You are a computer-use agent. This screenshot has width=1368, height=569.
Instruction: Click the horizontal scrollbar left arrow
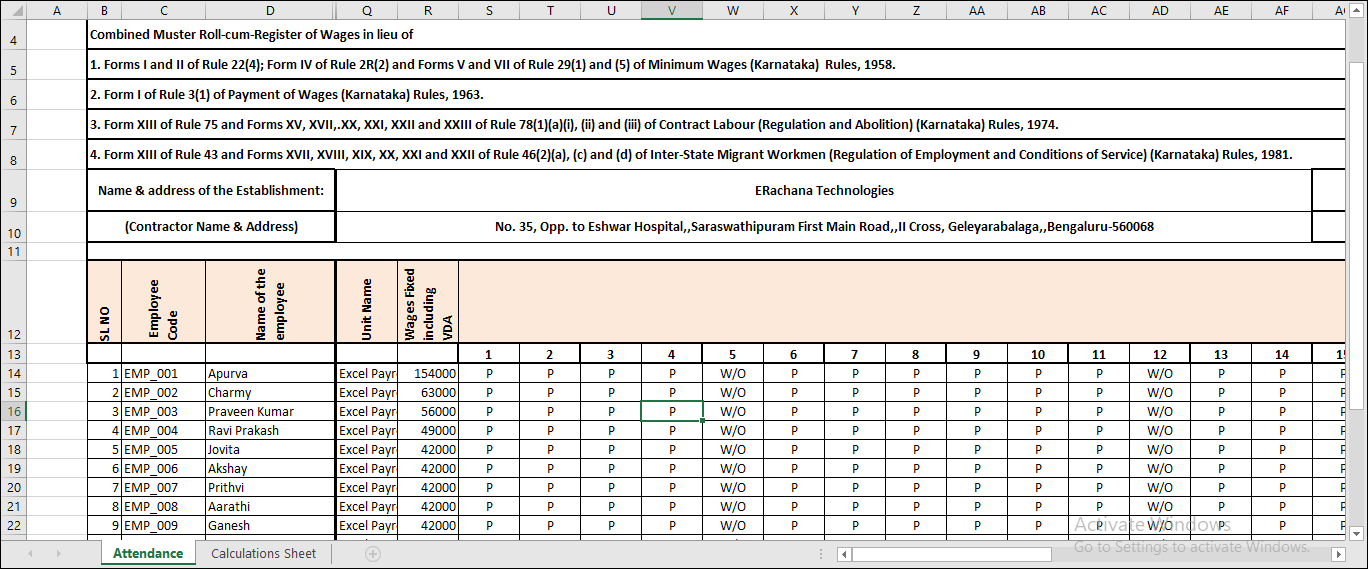[845, 553]
